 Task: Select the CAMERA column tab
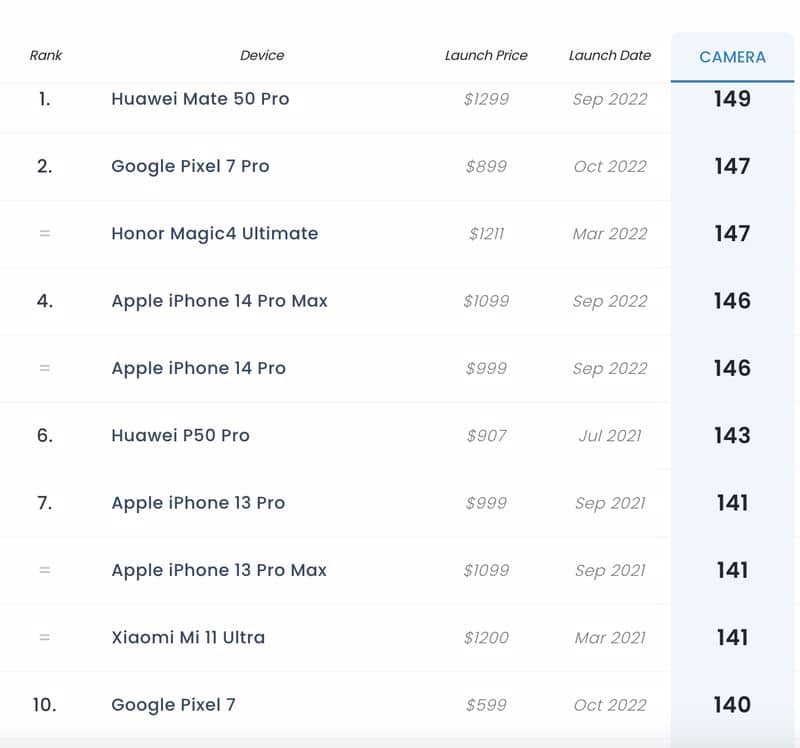[732, 57]
